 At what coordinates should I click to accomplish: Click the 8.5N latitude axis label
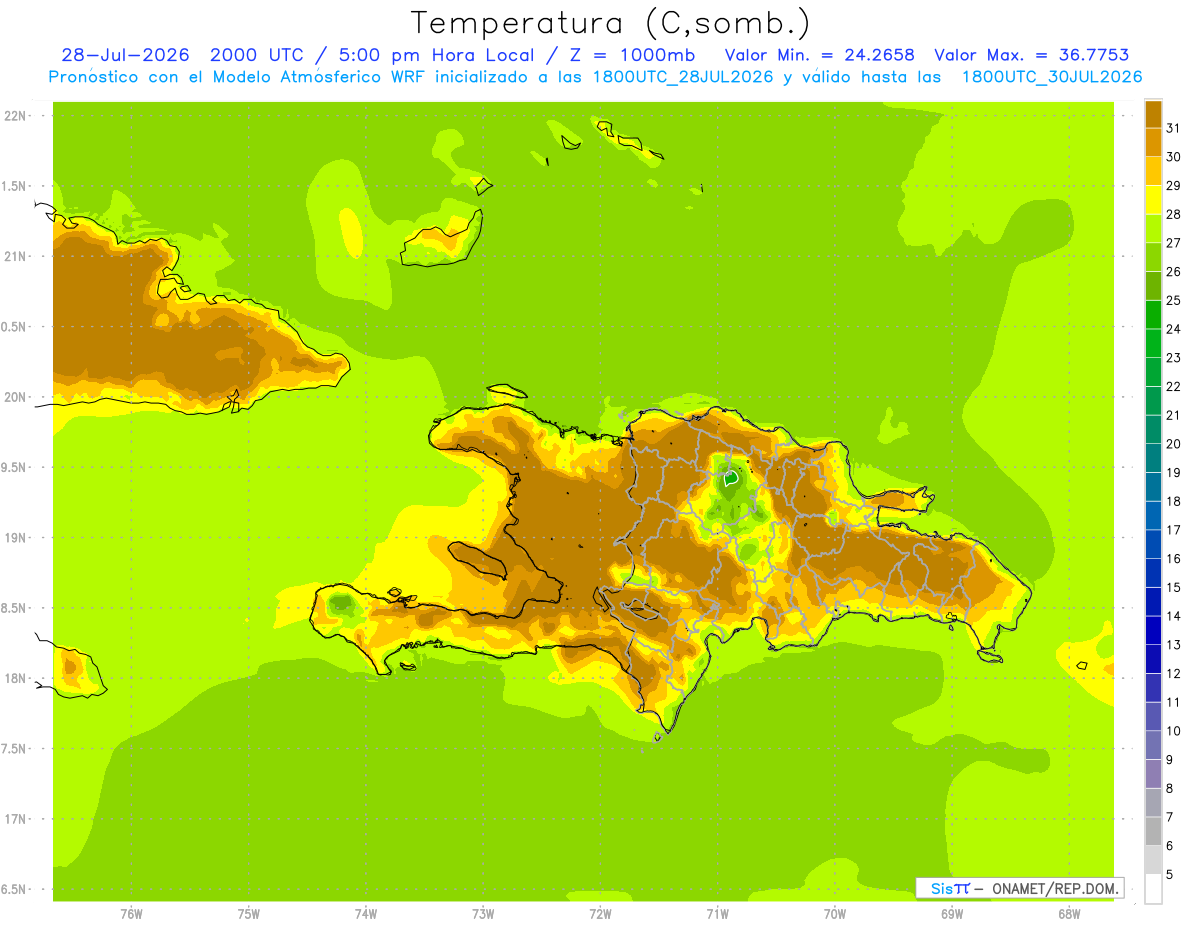pos(12,608)
